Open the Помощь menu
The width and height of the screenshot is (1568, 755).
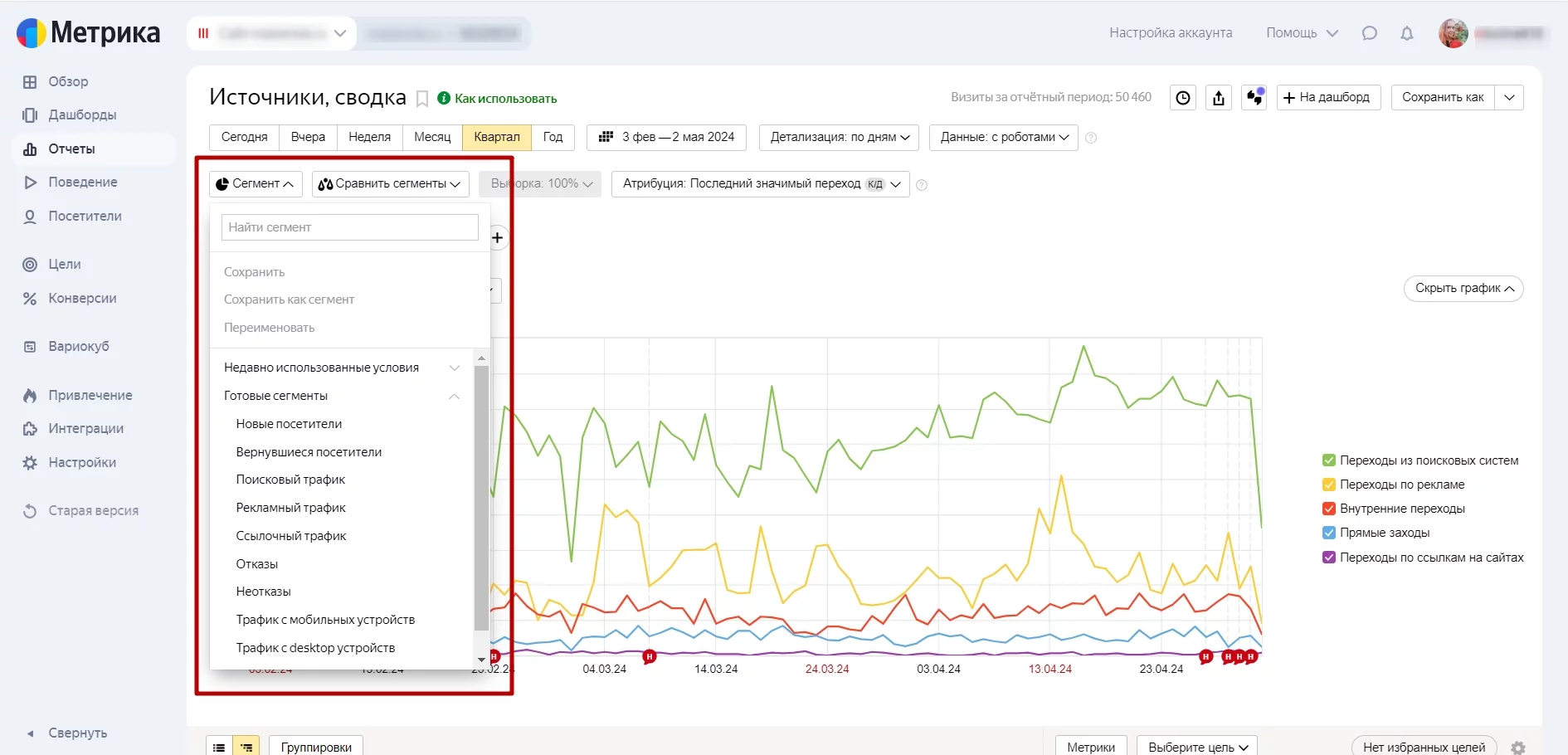click(1302, 33)
